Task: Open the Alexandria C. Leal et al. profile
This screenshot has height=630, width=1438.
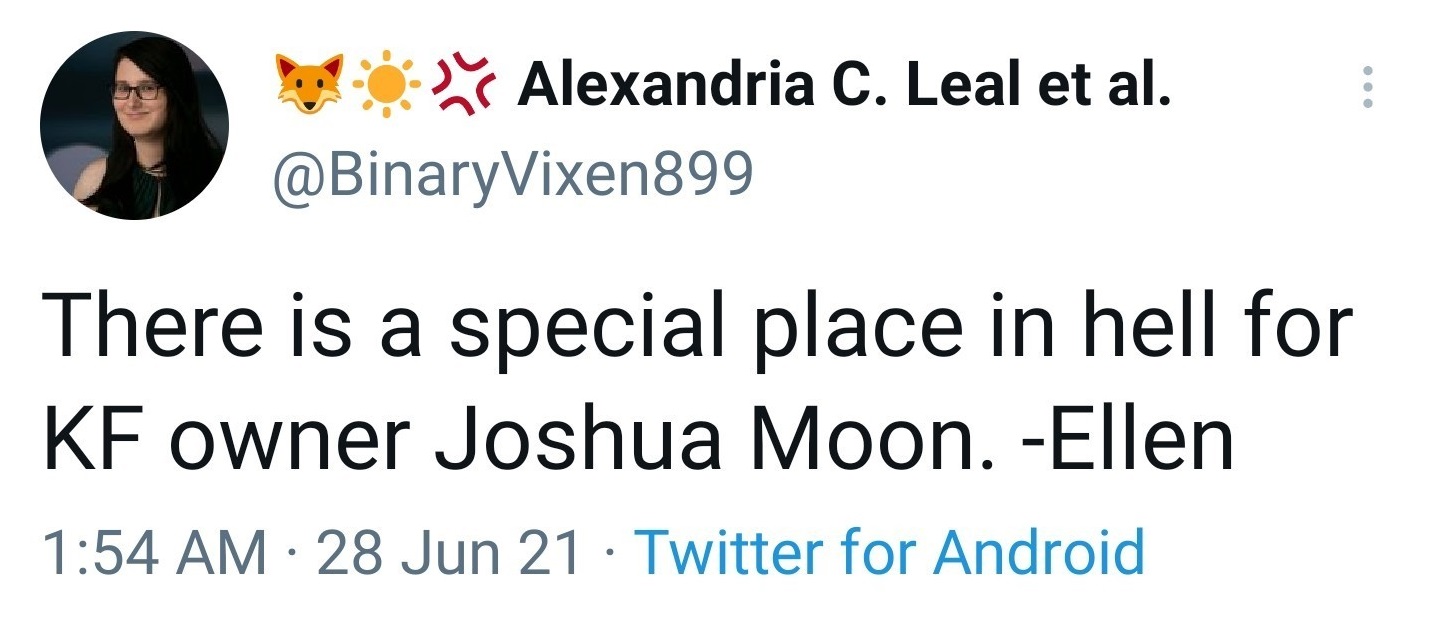Action: (843, 86)
